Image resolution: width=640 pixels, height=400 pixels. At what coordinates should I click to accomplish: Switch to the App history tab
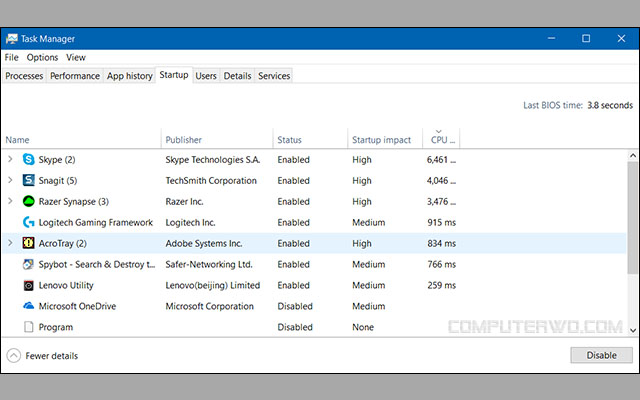click(130, 76)
